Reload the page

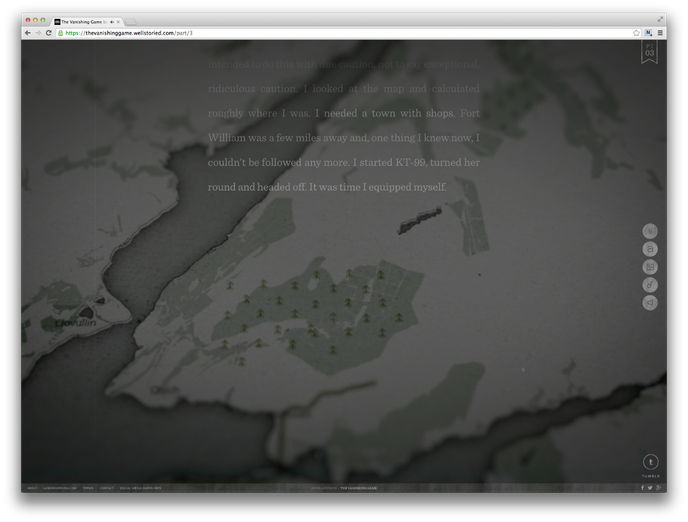pyautogui.click(x=49, y=33)
